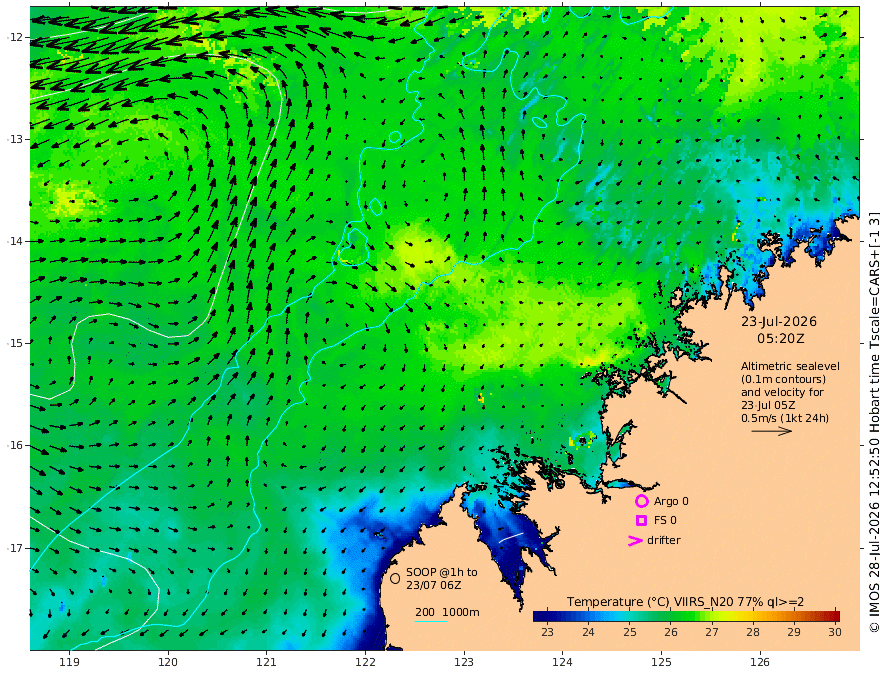The height and width of the screenshot is (680, 880).
Task: Click the '0.5m/s (1kt 24h)' text
Action: [785, 418]
